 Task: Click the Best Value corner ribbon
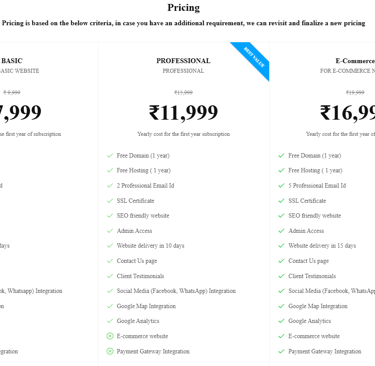(254, 57)
